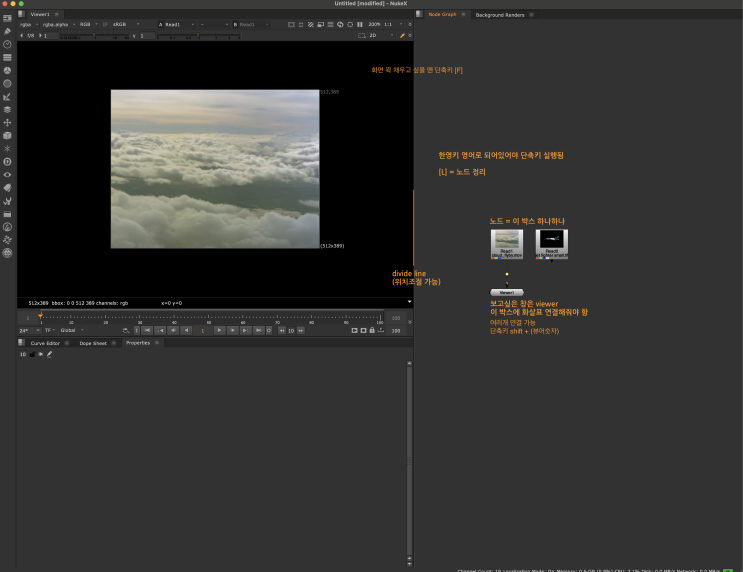Screen dimensions: 743x572
Task: Open the sRGB viewer process dropdown
Action: [x=125, y=24]
